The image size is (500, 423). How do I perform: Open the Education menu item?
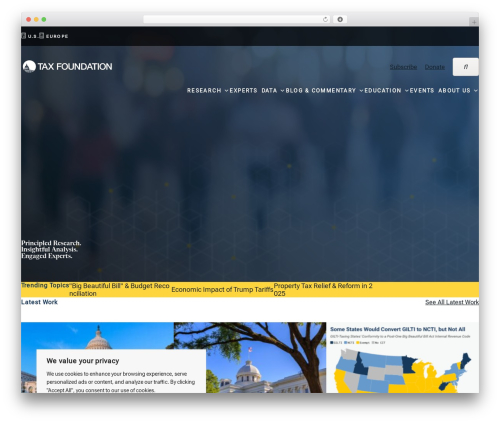pos(383,91)
